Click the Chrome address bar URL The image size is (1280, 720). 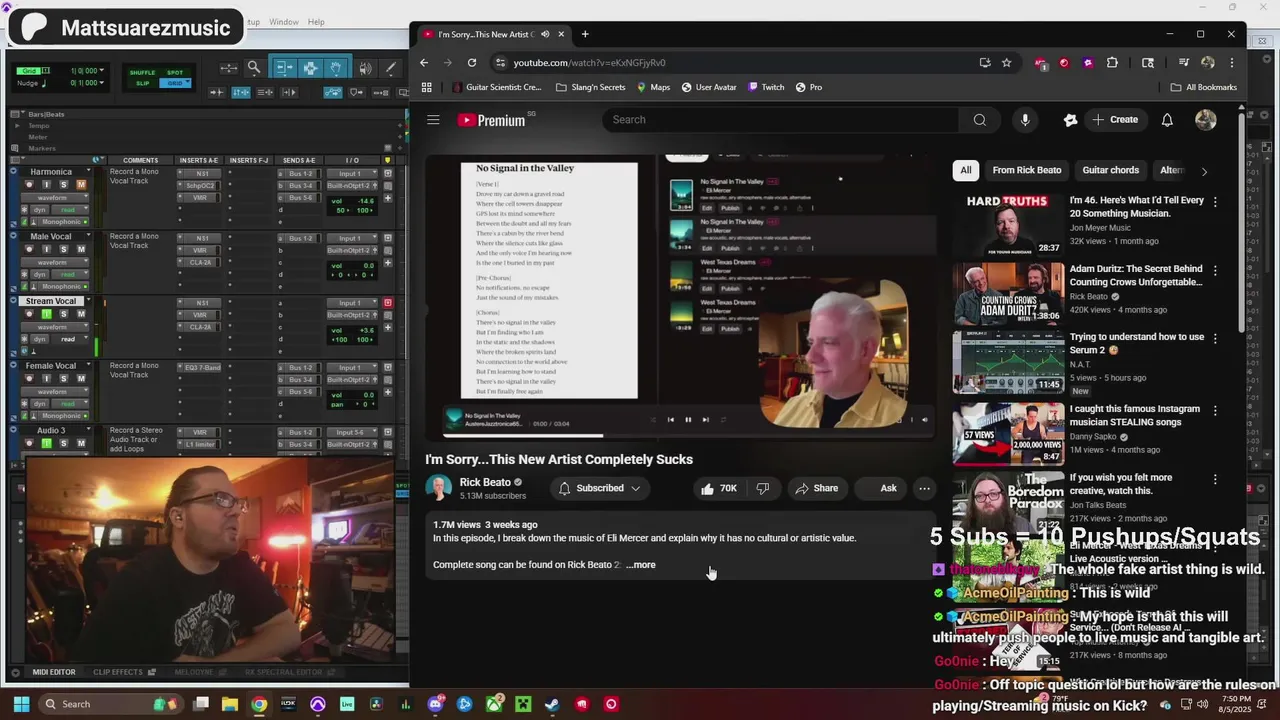pyautogui.click(x=589, y=62)
